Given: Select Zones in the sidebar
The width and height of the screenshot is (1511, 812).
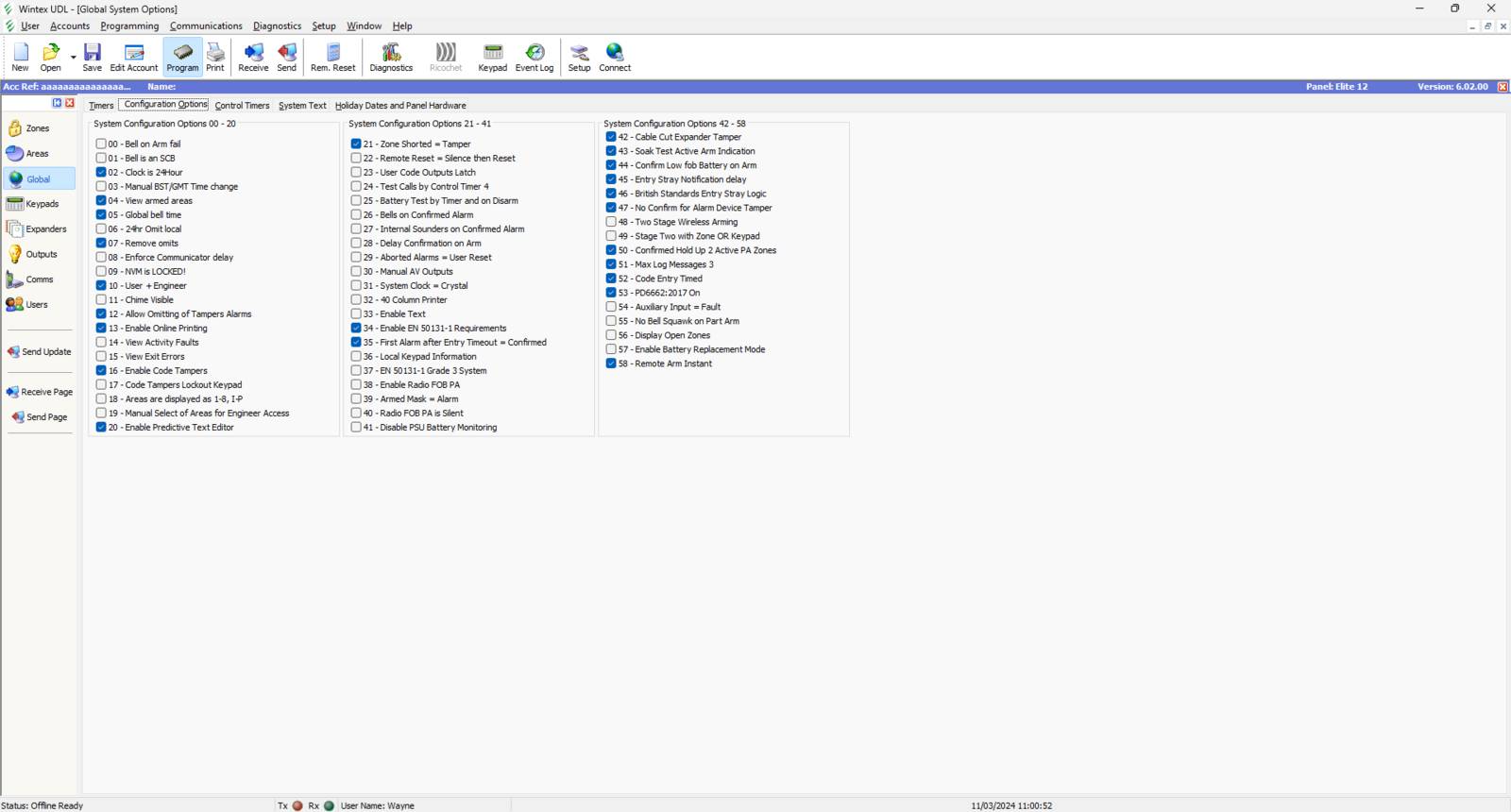Looking at the screenshot, I should 37,128.
